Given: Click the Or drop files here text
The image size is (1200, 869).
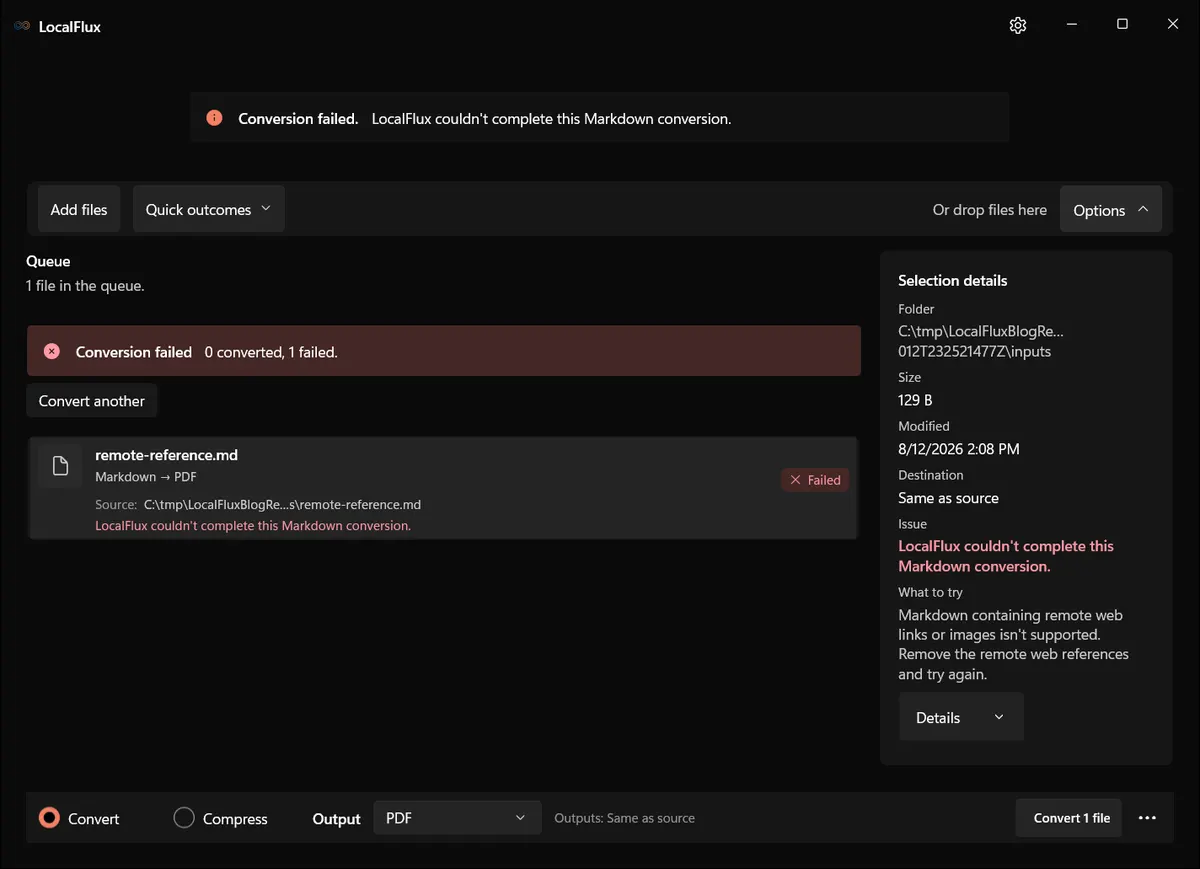Looking at the screenshot, I should coord(990,210).
